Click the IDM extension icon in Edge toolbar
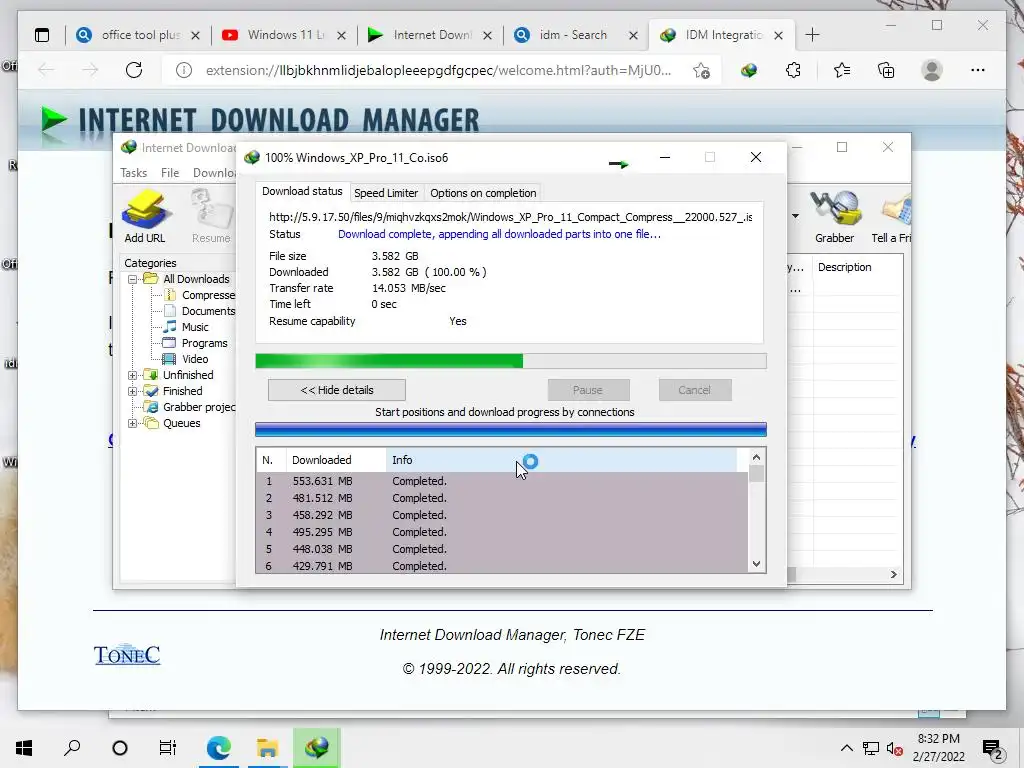This screenshot has height=768, width=1024. pos(748,71)
